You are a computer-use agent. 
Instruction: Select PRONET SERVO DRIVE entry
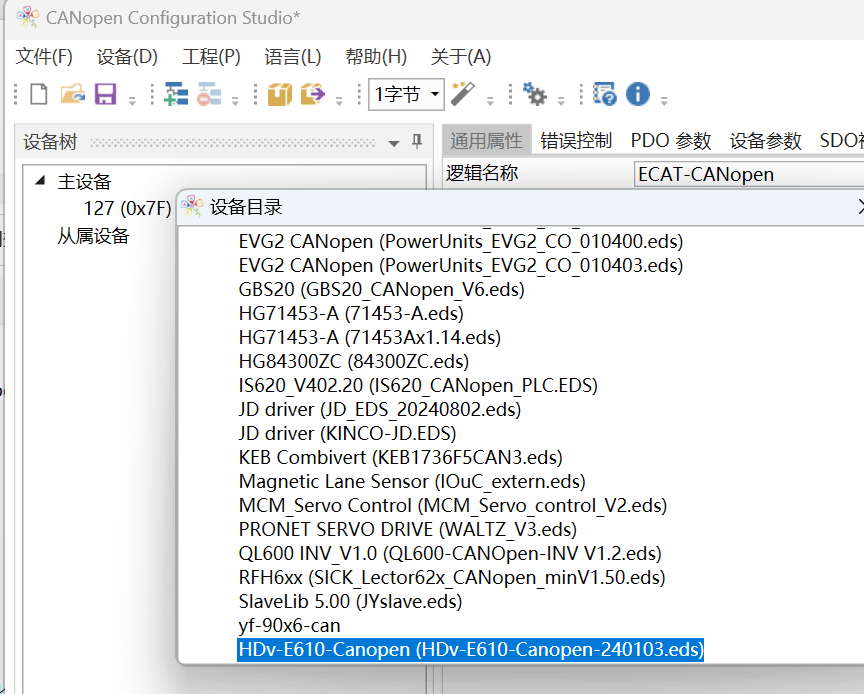coord(408,530)
